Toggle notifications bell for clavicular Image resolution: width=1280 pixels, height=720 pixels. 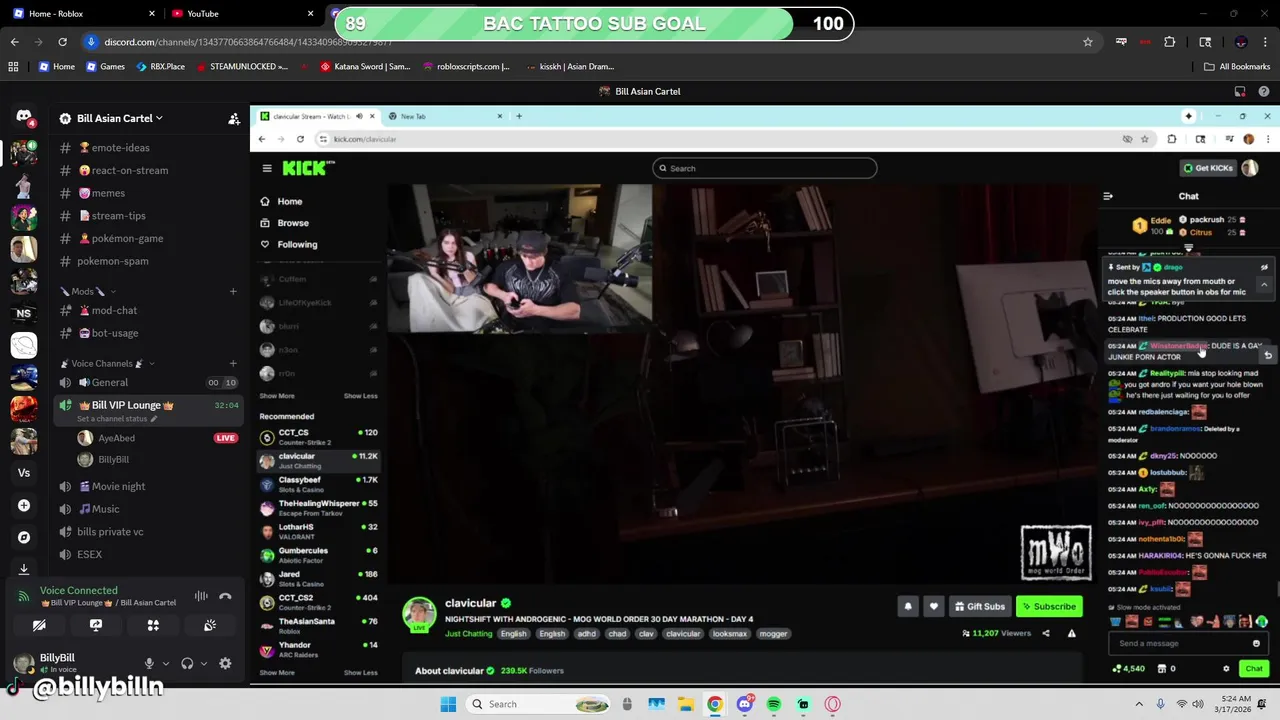click(908, 606)
